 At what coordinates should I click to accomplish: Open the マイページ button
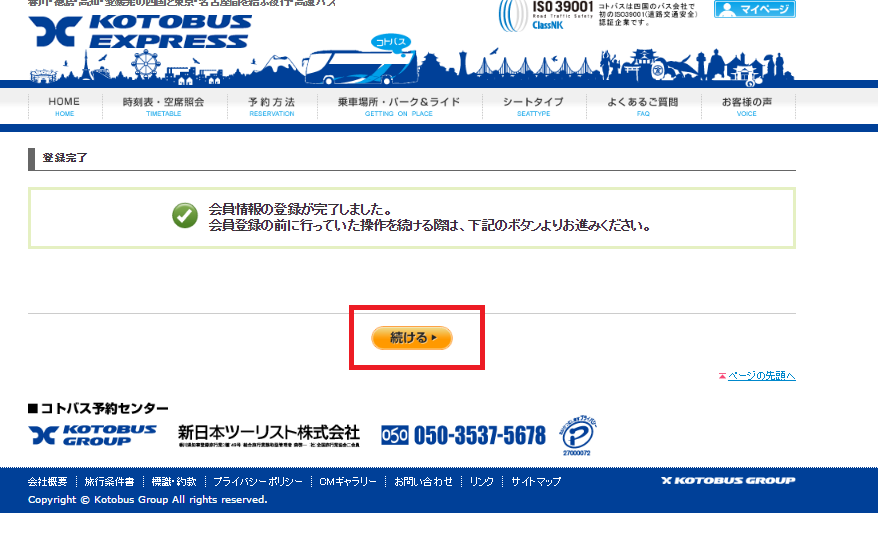754,9
